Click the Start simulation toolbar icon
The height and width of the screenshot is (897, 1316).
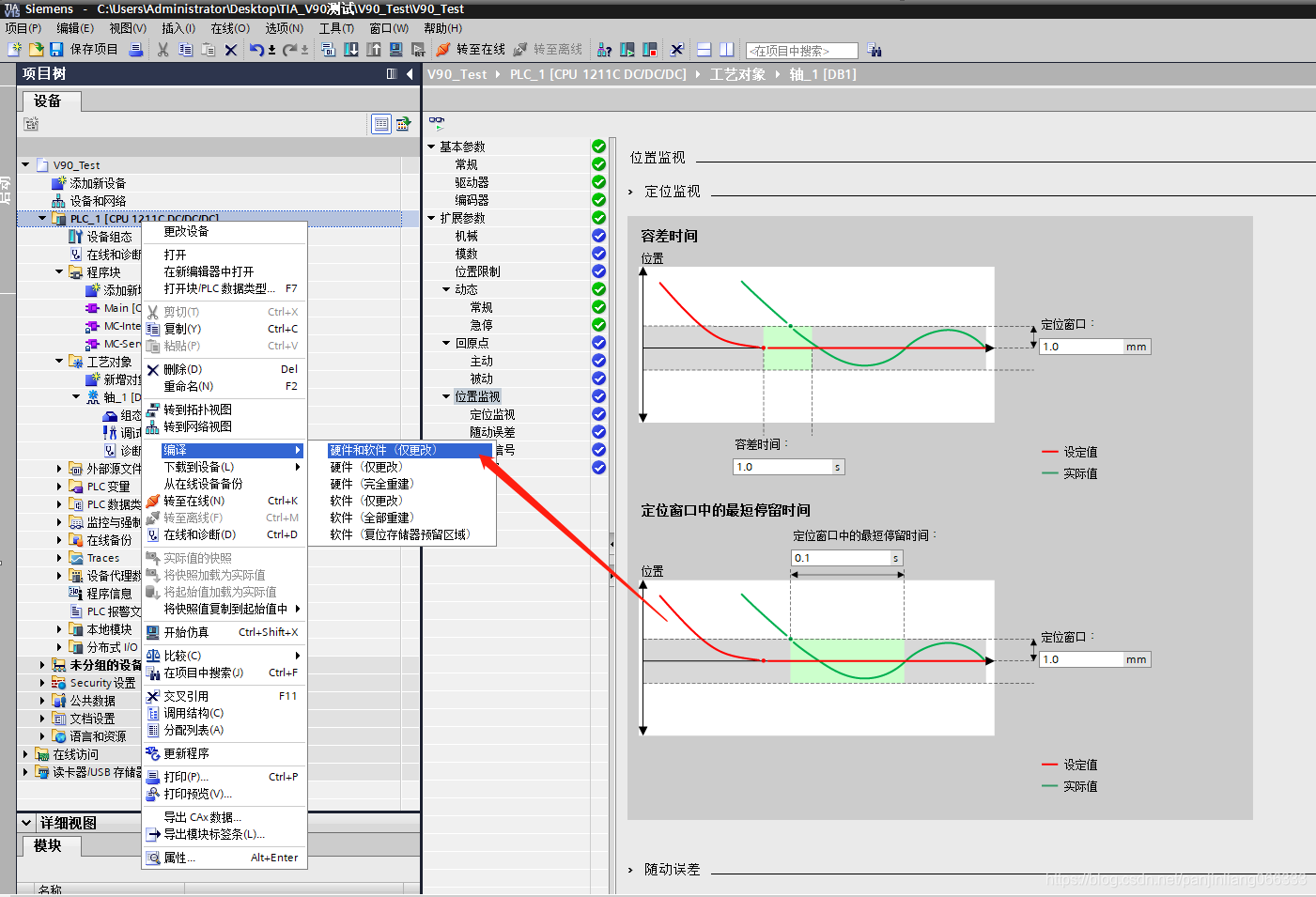[x=395, y=50]
